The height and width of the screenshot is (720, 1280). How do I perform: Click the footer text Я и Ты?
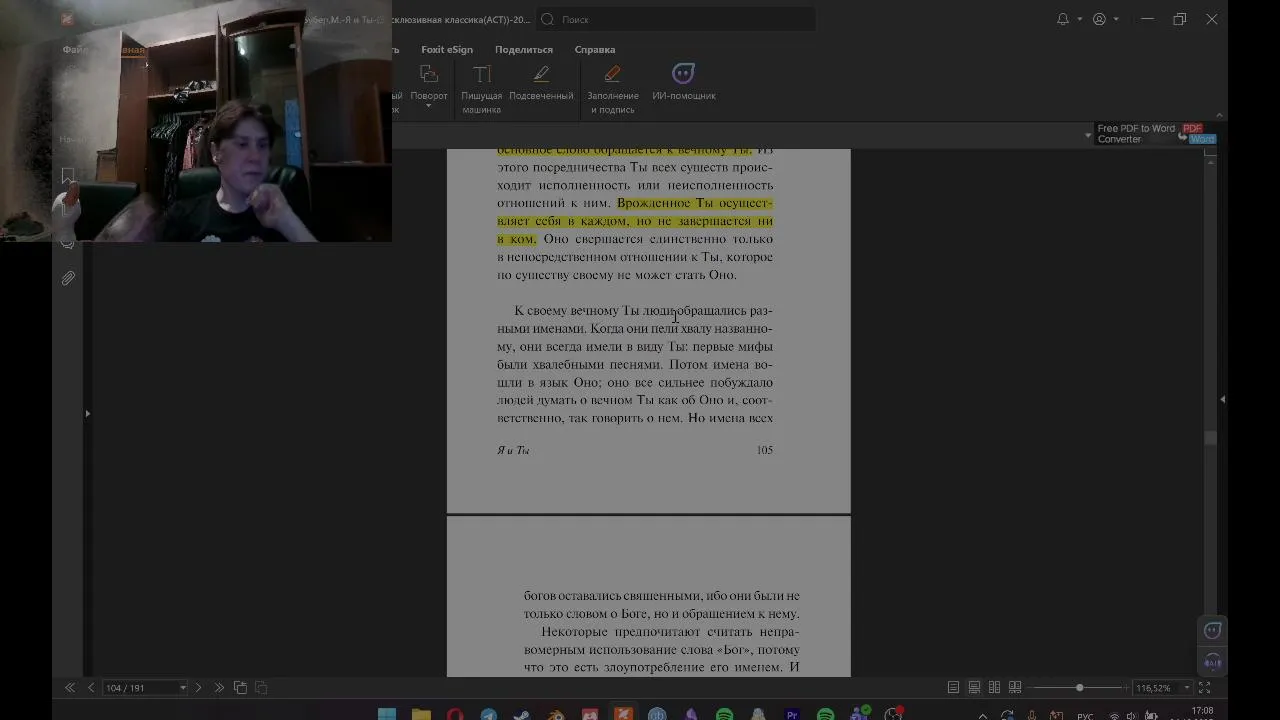tap(513, 450)
